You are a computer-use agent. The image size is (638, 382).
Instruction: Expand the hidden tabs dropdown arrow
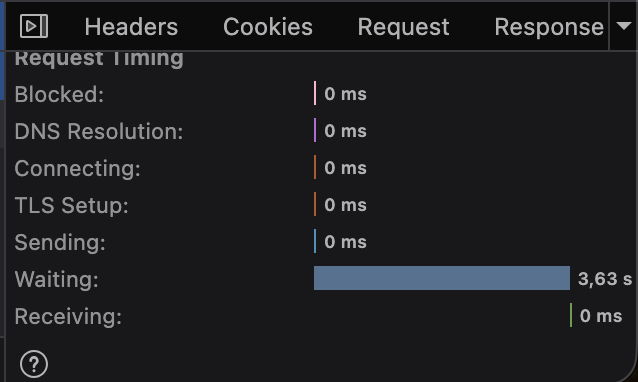point(623,26)
